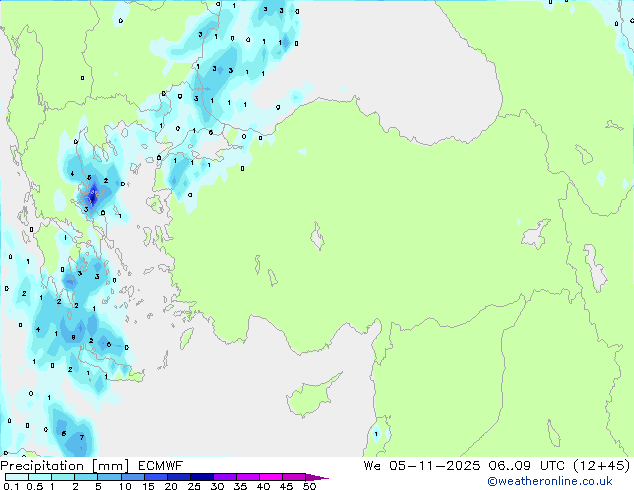Select the "06..09 UTC" time range text
The width and height of the screenshot is (634, 490).
point(528,465)
